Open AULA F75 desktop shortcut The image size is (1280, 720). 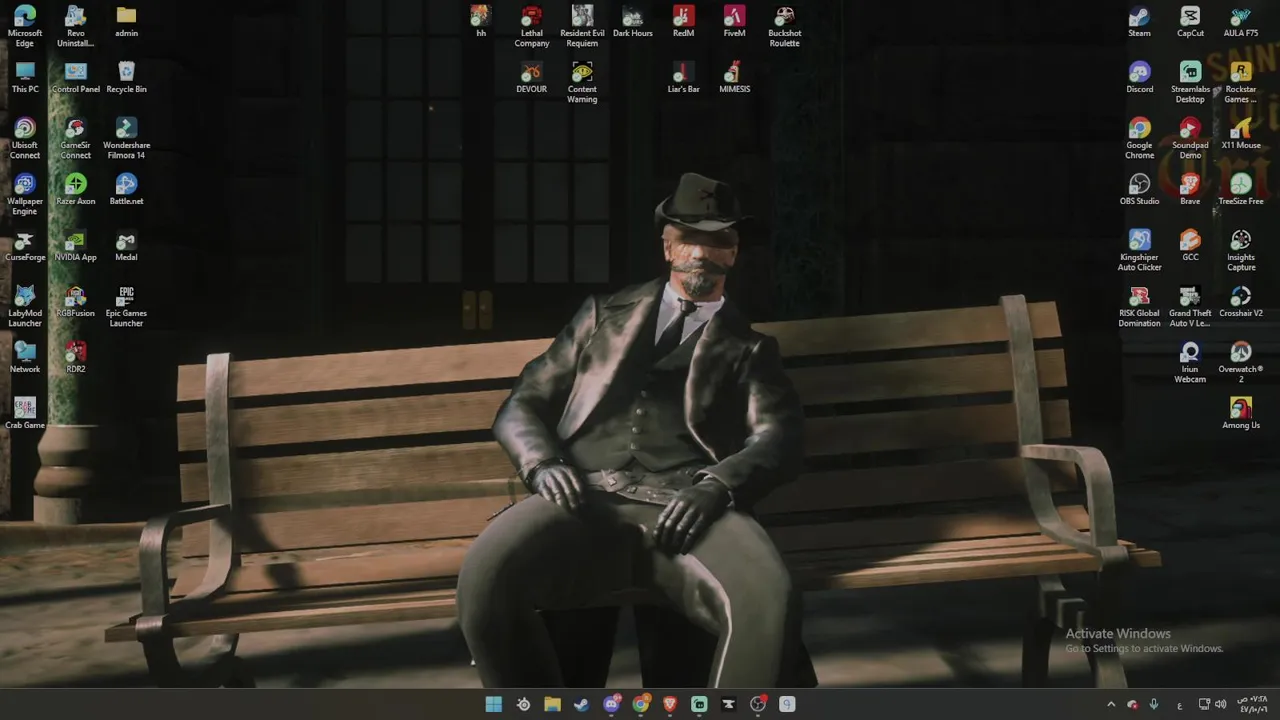coord(1241,21)
